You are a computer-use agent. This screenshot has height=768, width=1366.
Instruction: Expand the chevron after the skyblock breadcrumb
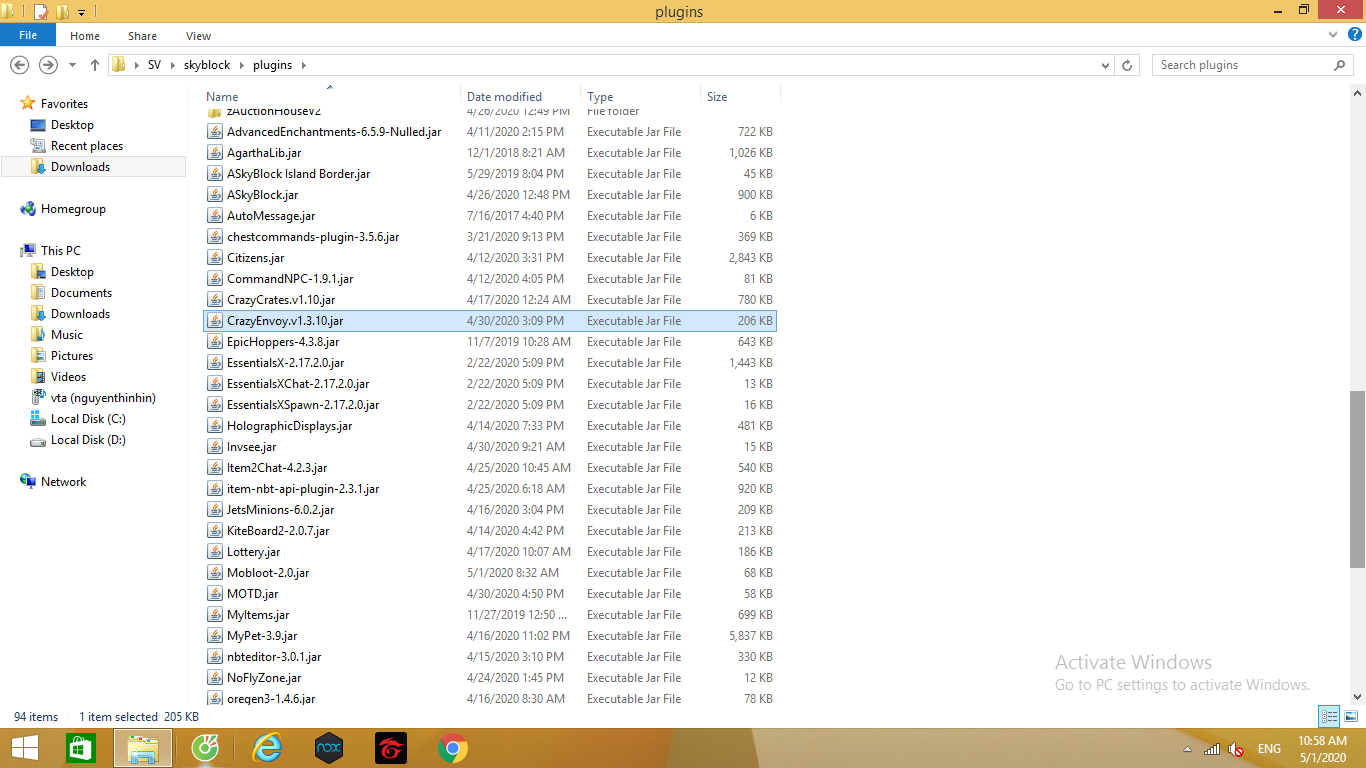[242, 65]
